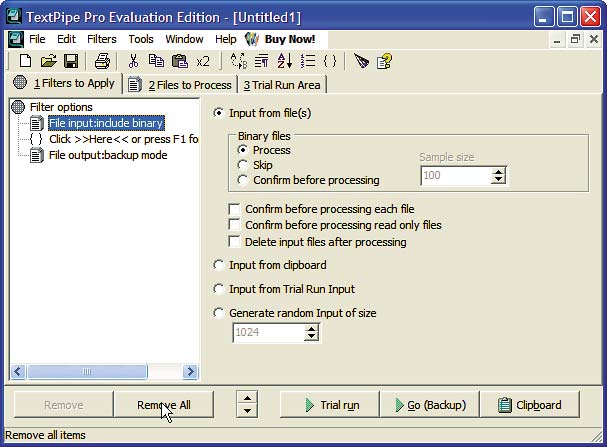Select Generate random Input of size
The width and height of the screenshot is (607, 447).
[219, 313]
